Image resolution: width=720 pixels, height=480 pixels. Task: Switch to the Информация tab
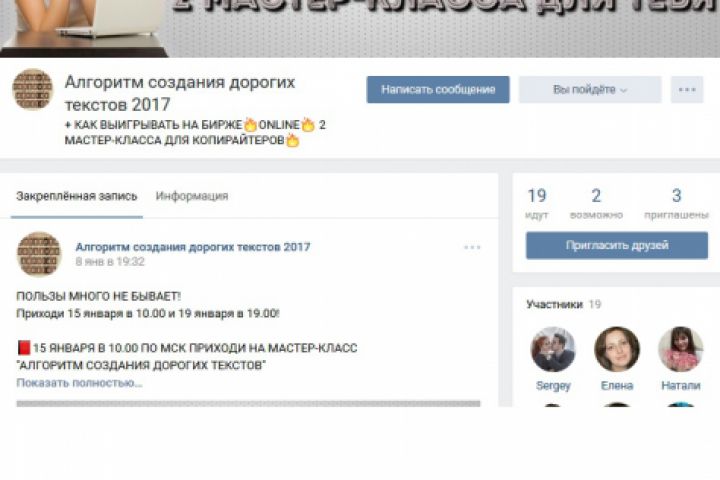coord(192,196)
